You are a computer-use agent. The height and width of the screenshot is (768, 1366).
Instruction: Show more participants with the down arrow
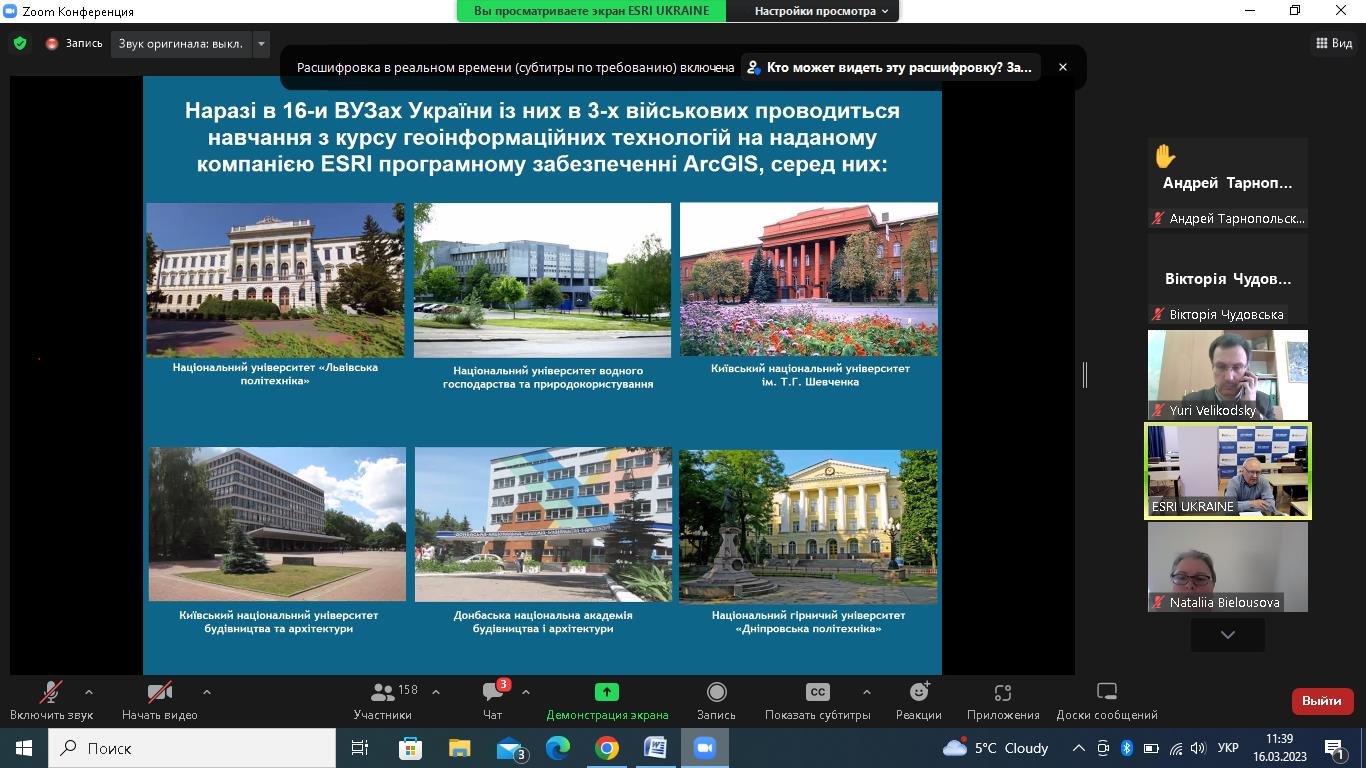coord(1228,635)
